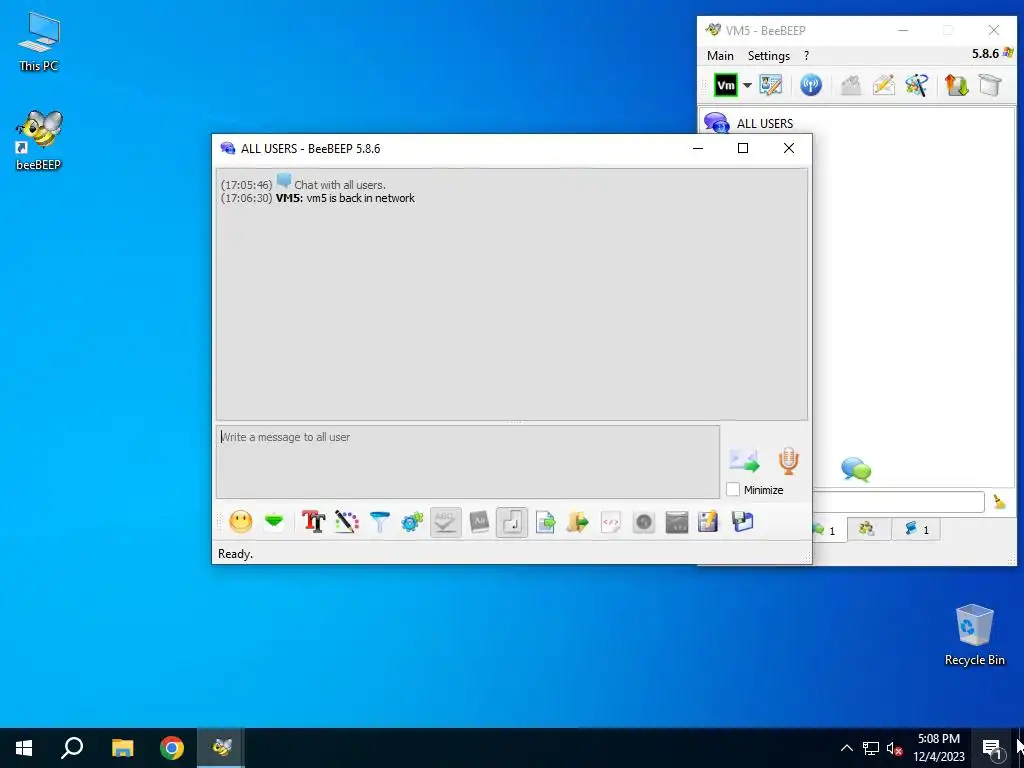The width and height of the screenshot is (1024, 768).
Task: Click the VM5 window search field
Action: (x=899, y=502)
